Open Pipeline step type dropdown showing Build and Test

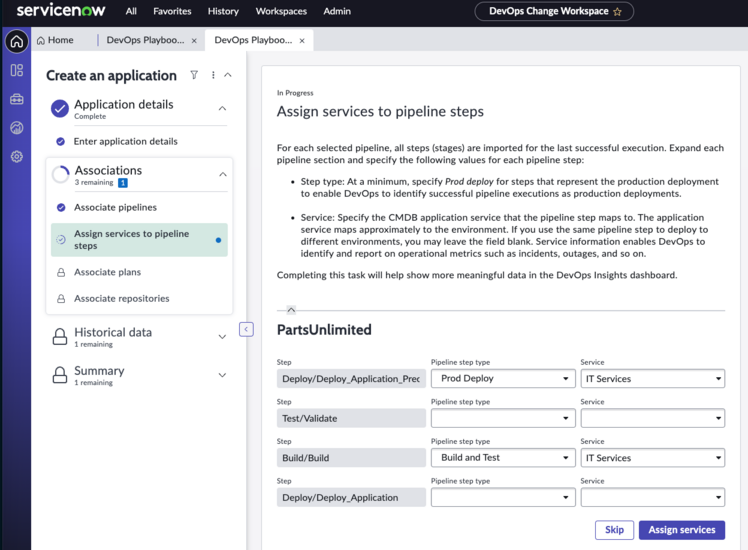tap(503, 458)
